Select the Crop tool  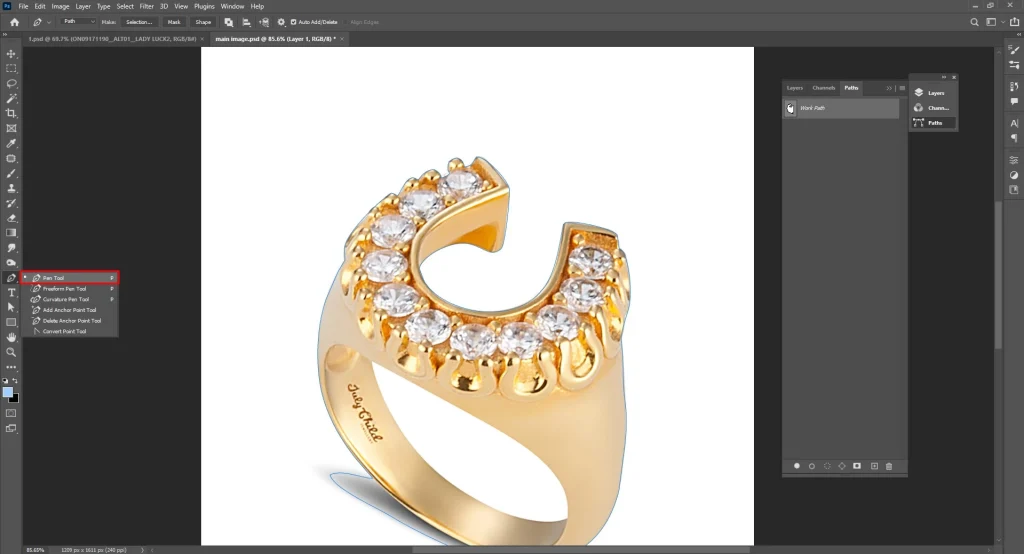[x=11, y=114]
